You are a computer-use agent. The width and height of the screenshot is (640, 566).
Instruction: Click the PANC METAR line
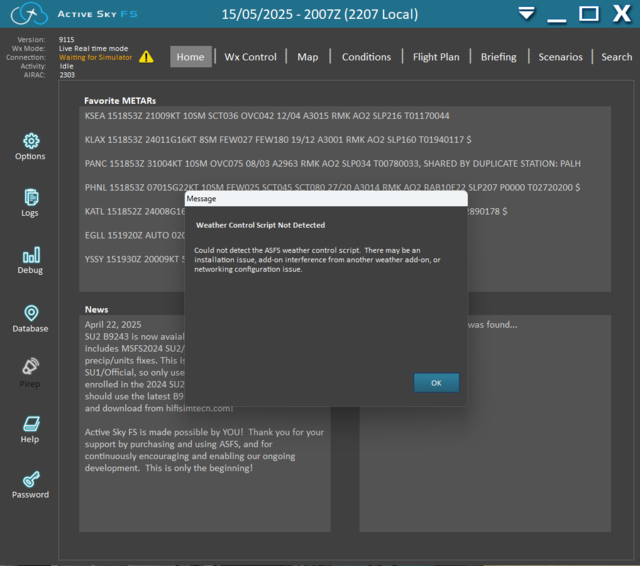333,164
